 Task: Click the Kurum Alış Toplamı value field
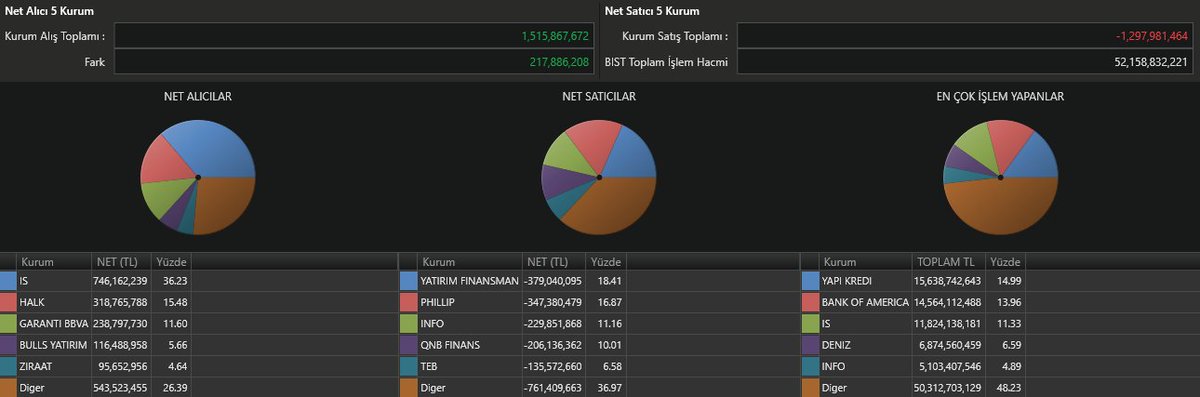coord(354,36)
